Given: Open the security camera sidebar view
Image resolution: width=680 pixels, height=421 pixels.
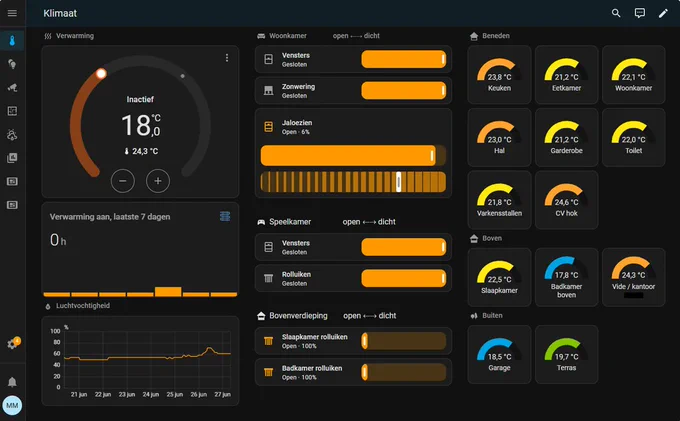Looking at the screenshot, I should tap(12, 88).
